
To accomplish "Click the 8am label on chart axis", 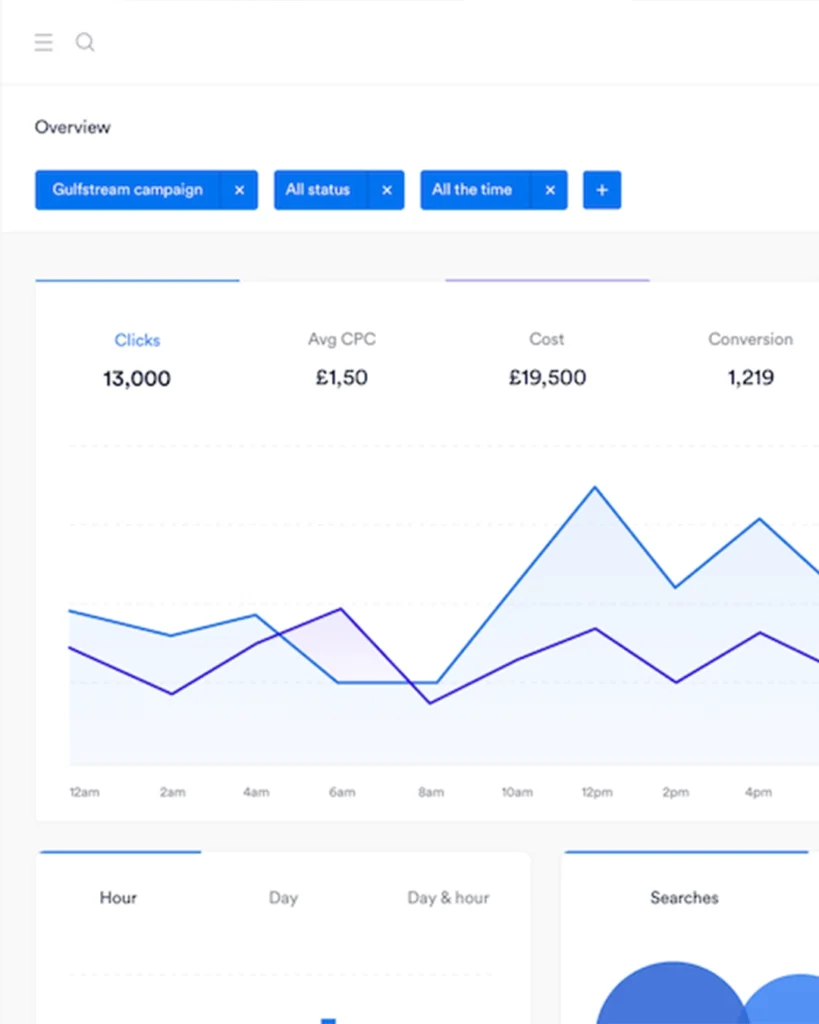I will (431, 792).
